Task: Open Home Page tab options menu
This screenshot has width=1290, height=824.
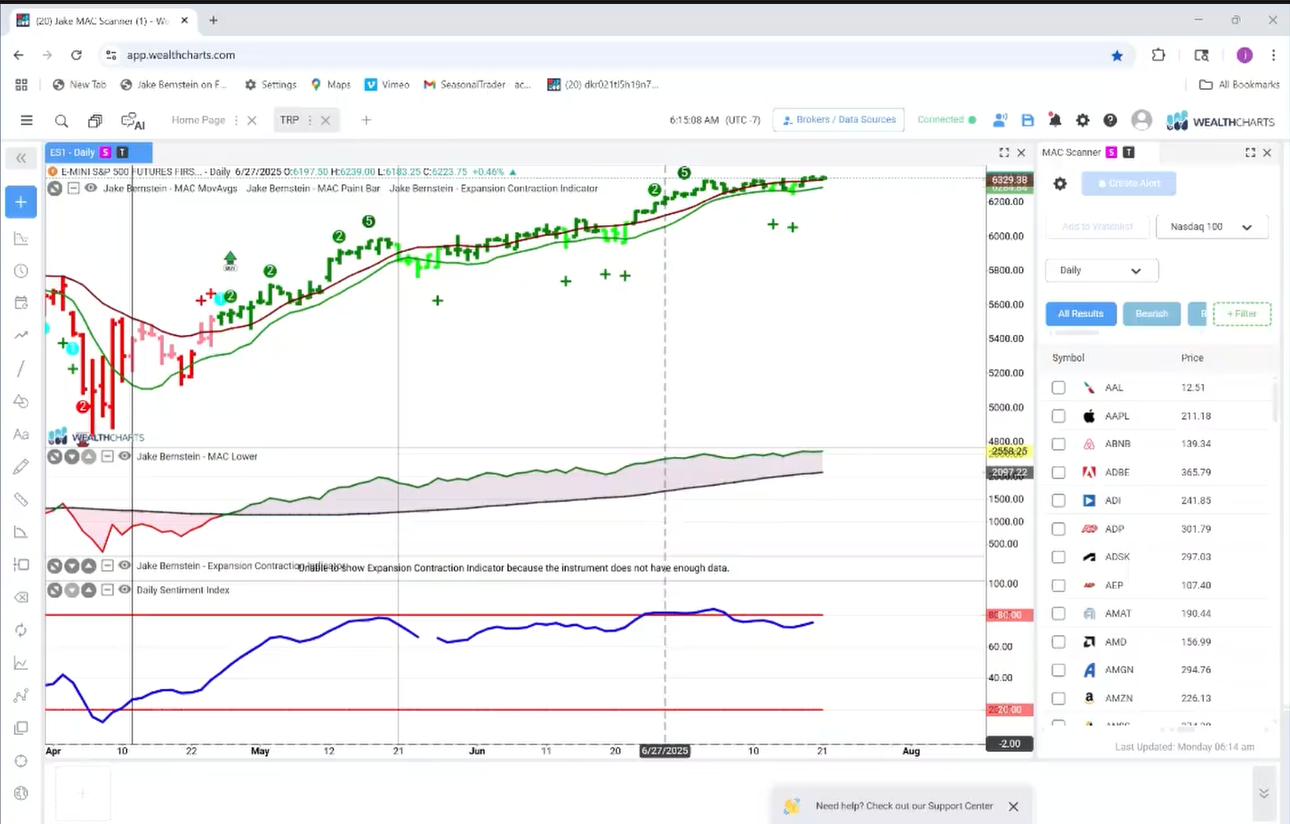Action: (x=236, y=120)
